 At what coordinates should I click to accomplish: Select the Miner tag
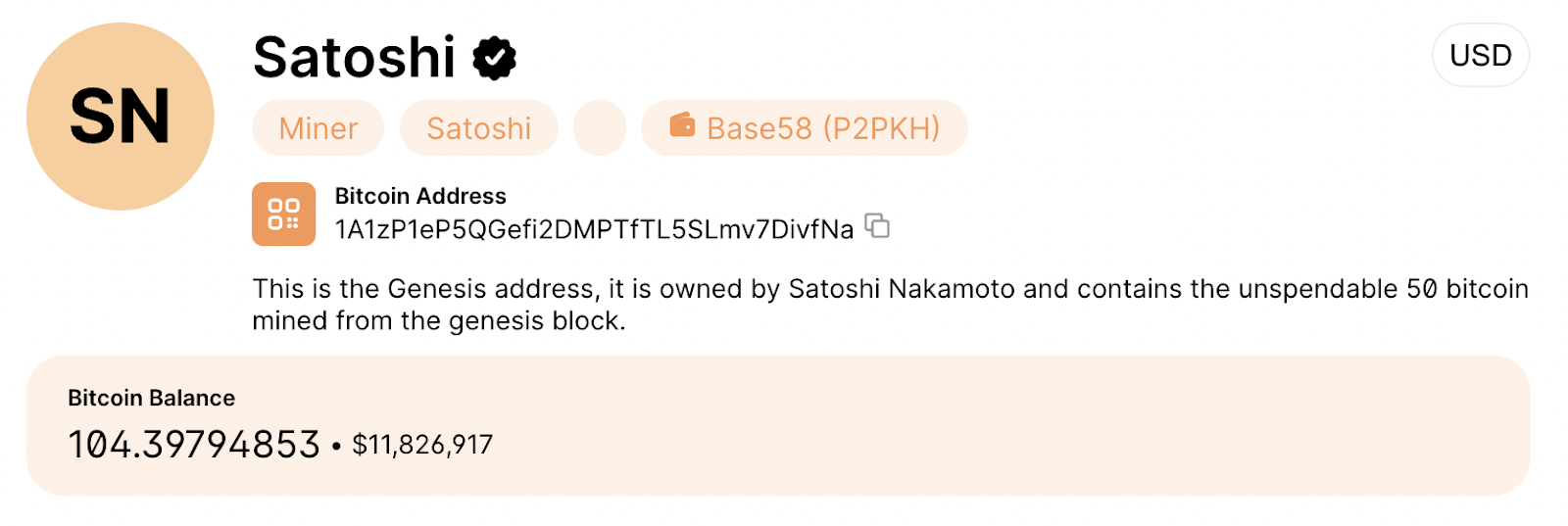coord(318,128)
